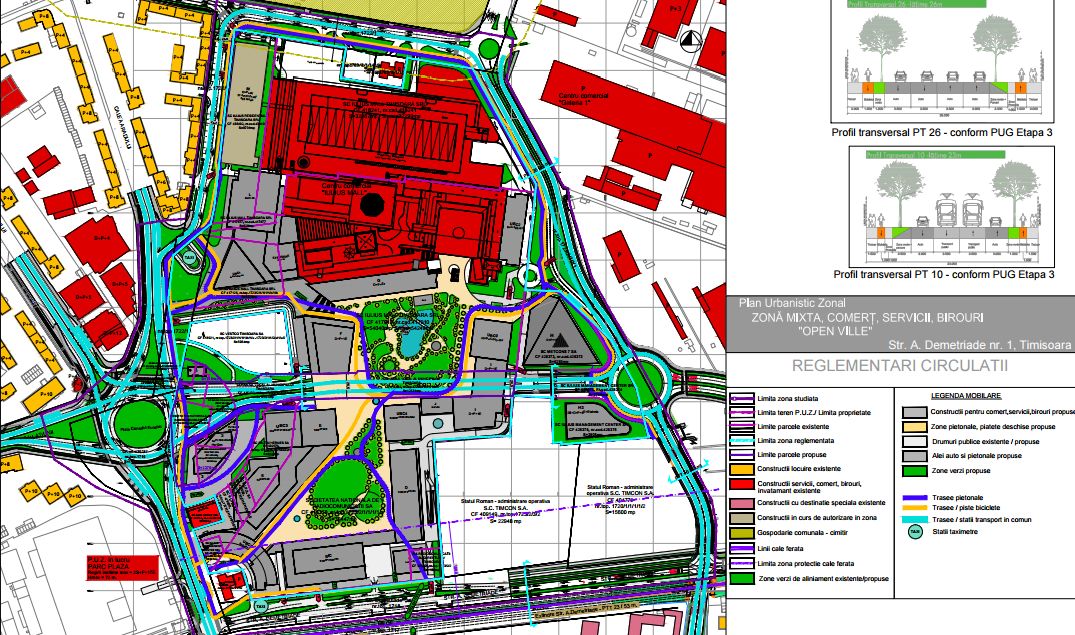Click the Zone verzi propuse green swatch

pyautogui.click(x=913, y=470)
